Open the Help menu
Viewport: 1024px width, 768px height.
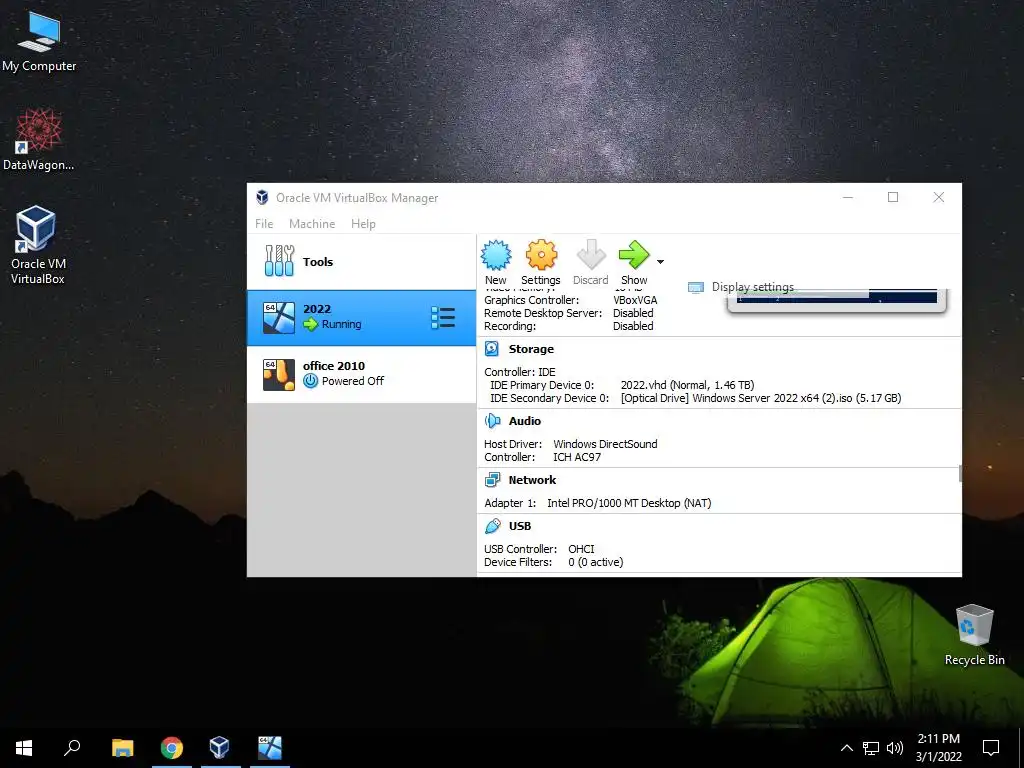click(x=363, y=224)
